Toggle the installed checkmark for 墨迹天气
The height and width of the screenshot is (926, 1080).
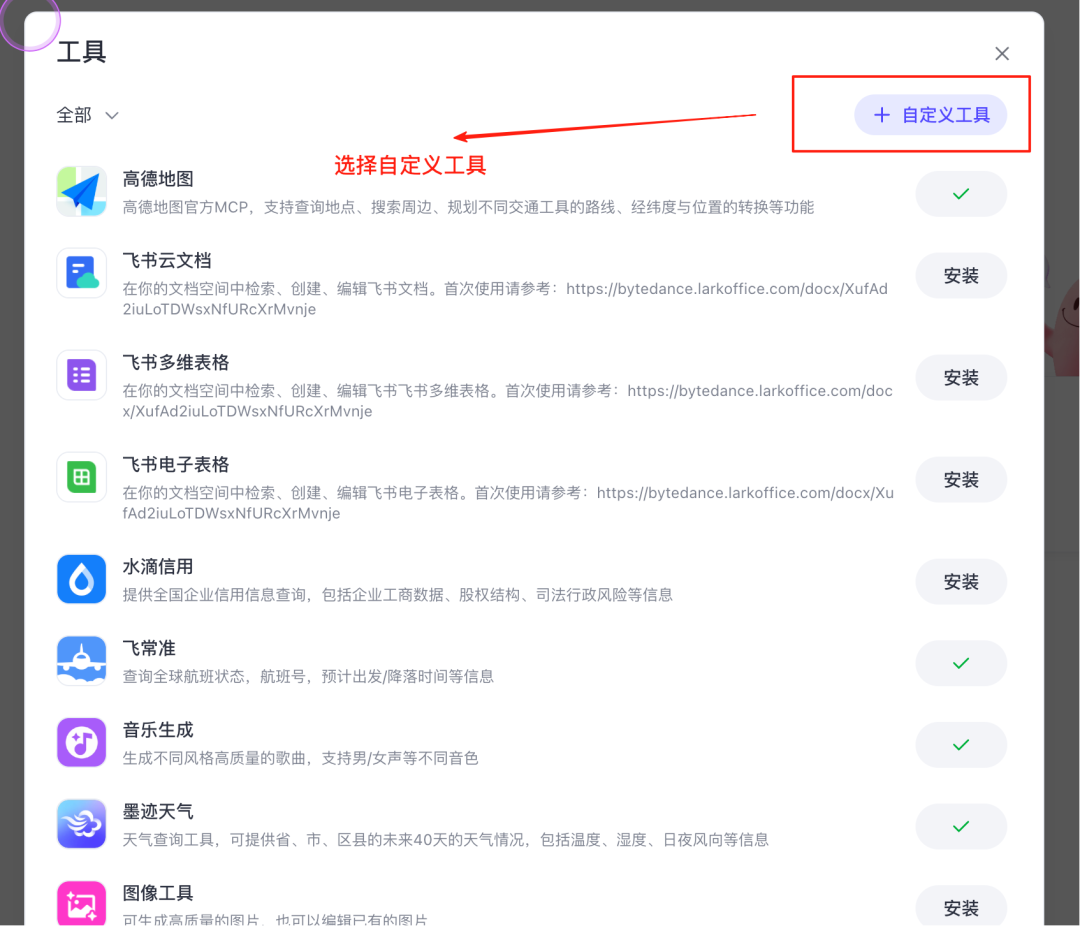[961, 827]
